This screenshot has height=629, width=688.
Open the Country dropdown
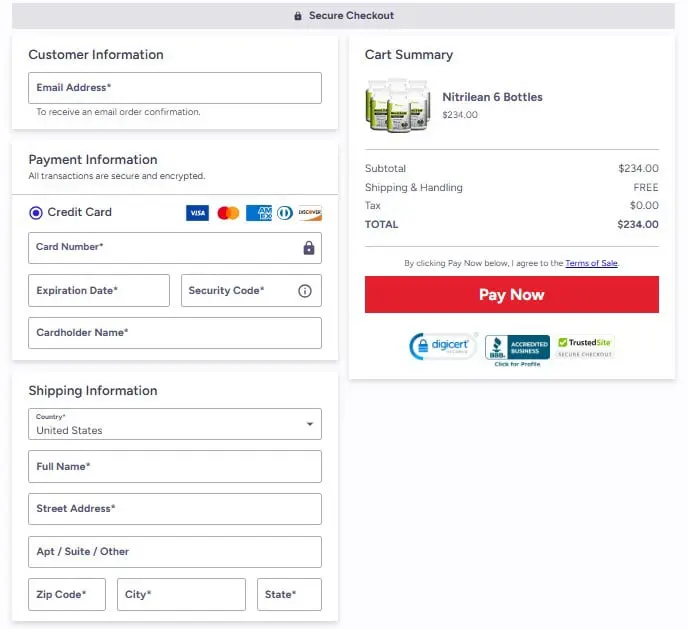(x=175, y=424)
